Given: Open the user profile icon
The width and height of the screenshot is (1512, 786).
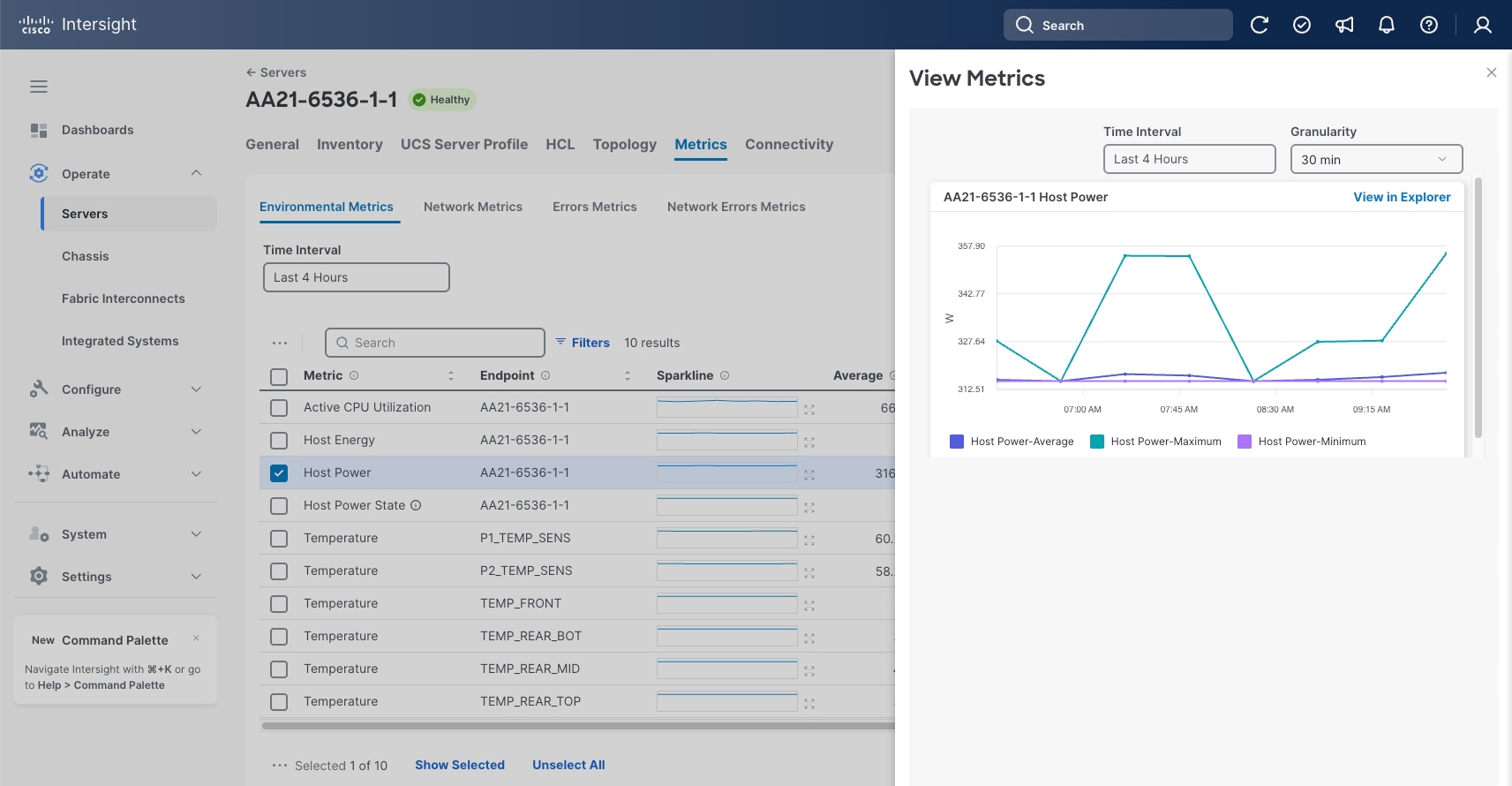Looking at the screenshot, I should click(1483, 25).
